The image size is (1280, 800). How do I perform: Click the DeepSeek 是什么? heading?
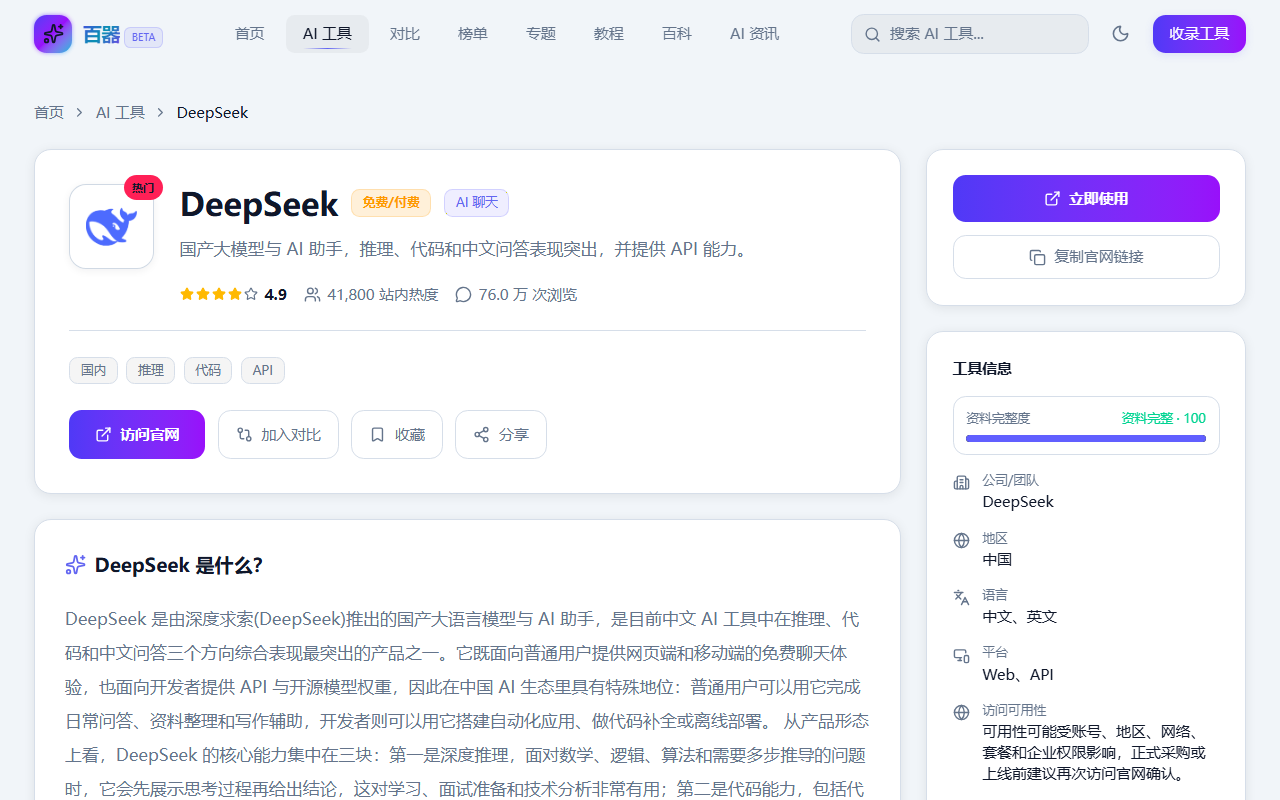pos(179,566)
